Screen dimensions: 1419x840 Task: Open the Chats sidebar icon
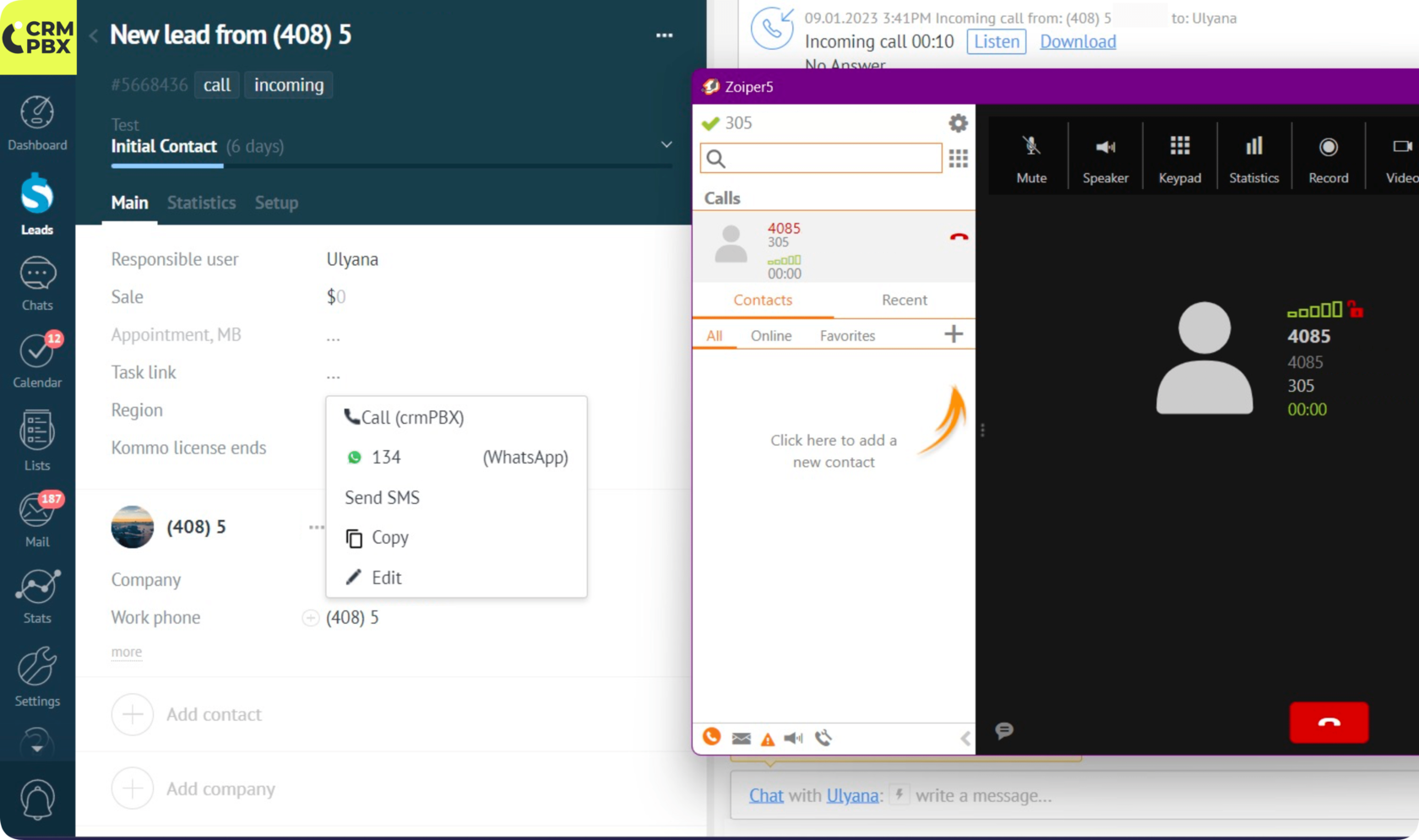coord(37,285)
